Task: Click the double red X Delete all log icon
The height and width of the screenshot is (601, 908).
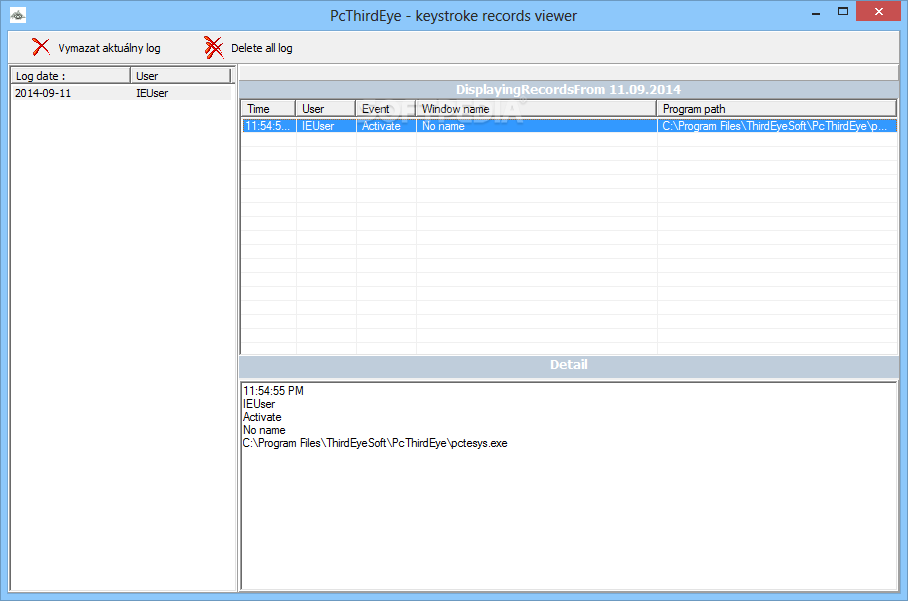Action: tap(213, 47)
